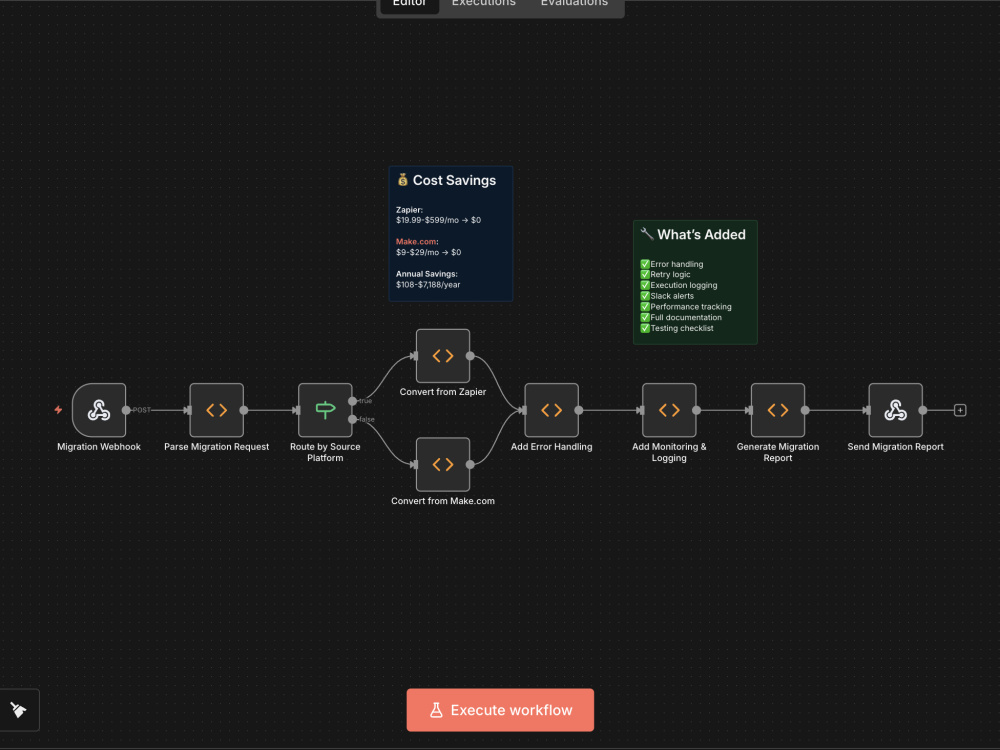
Task: Click the lightning trigger icon beside Migration Webhook
Action: pos(58,410)
